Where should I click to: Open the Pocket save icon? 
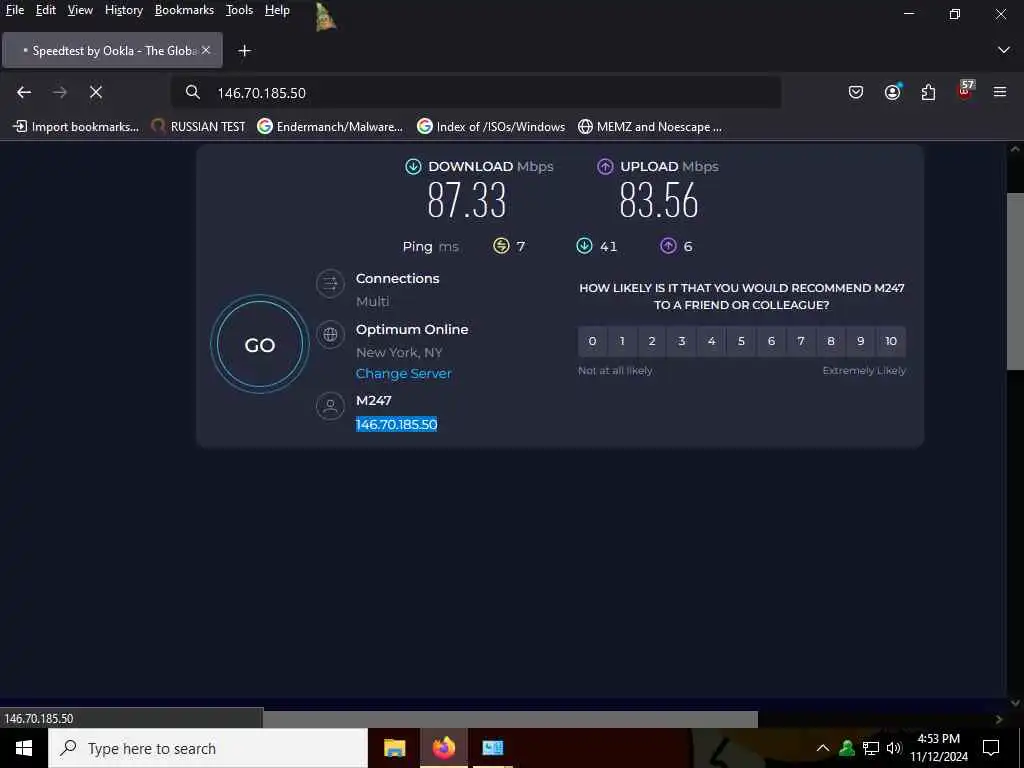(856, 92)
